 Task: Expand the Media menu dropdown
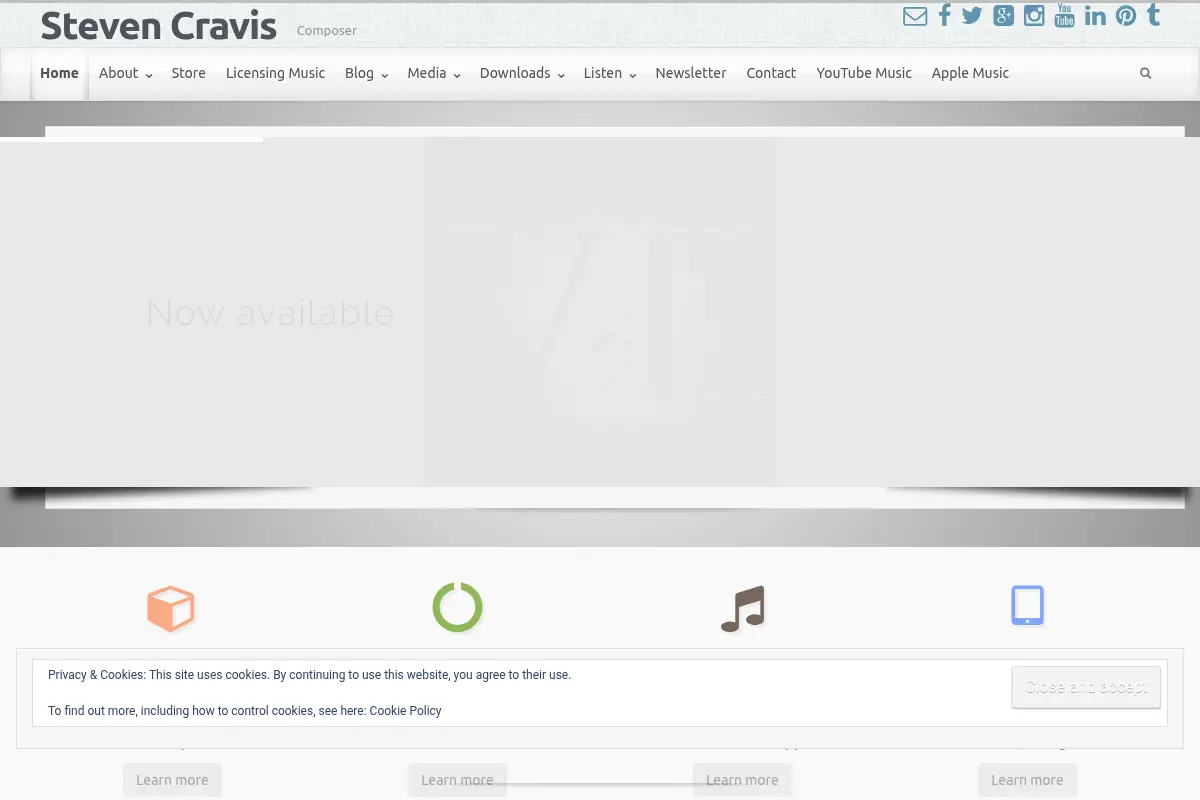(x=434, y=73)
